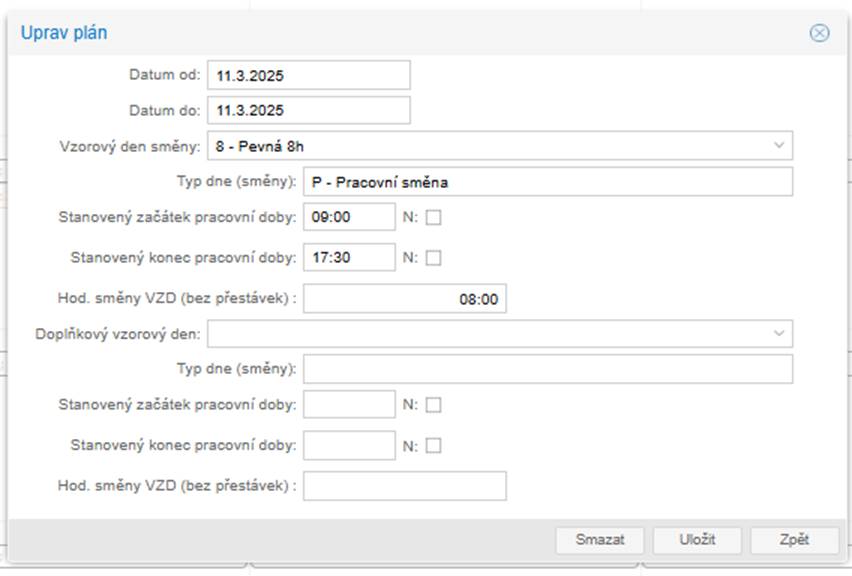Click the empty Stanovený začátek pracovní doby field
852x576 pixels.
(349, 405)
